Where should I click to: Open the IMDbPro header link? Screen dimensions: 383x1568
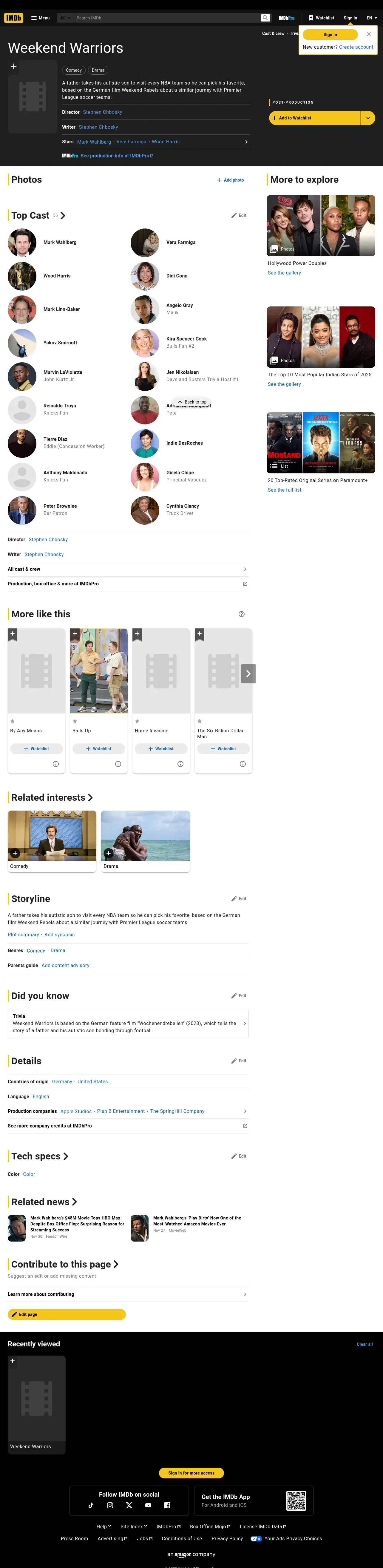click(x=286, y=18)
